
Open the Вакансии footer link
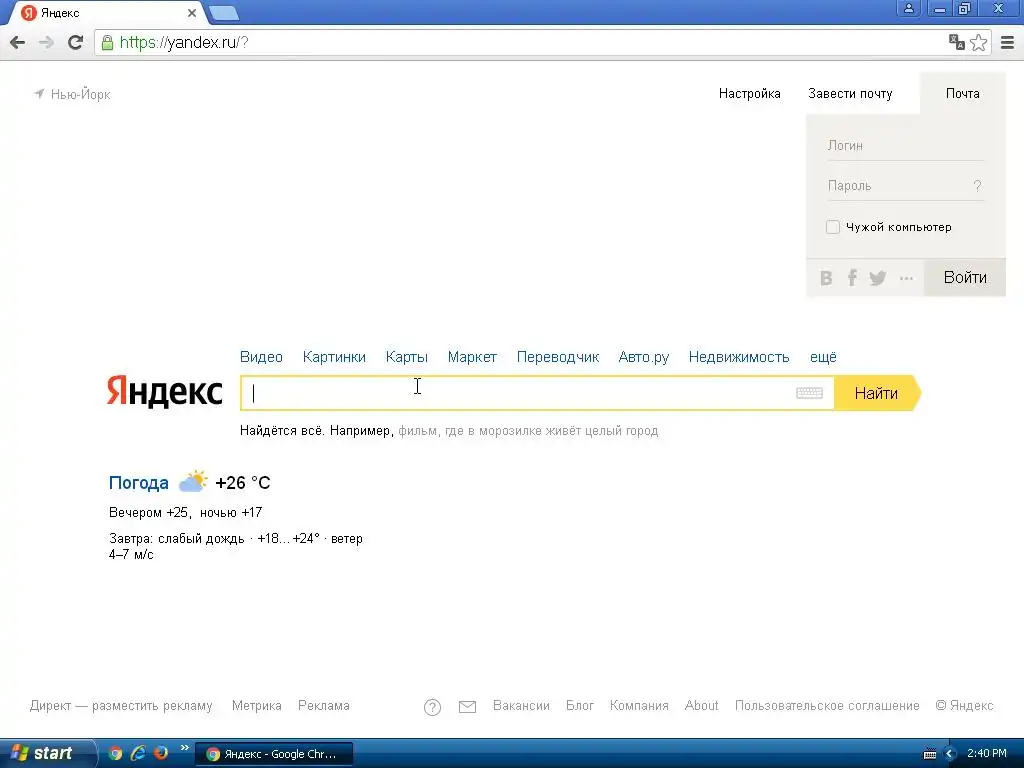[x=521, y=706]
